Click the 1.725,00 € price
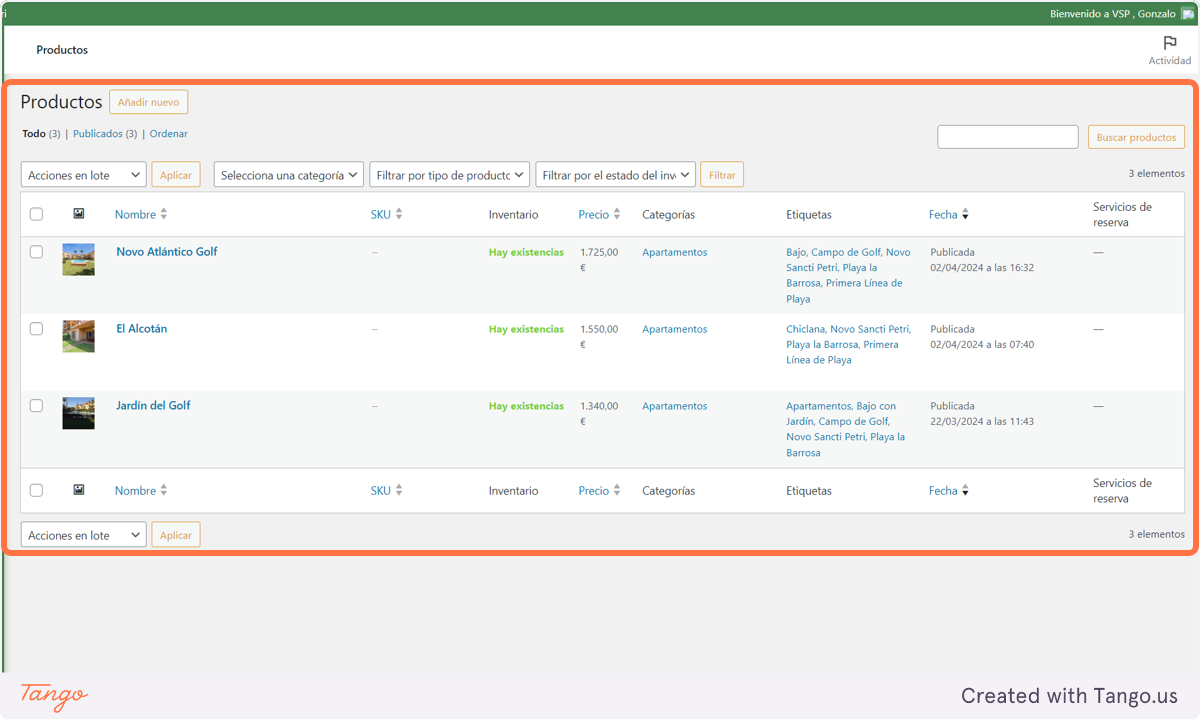The height and width of the screenshot is (719, 1200). click(599, 260)
